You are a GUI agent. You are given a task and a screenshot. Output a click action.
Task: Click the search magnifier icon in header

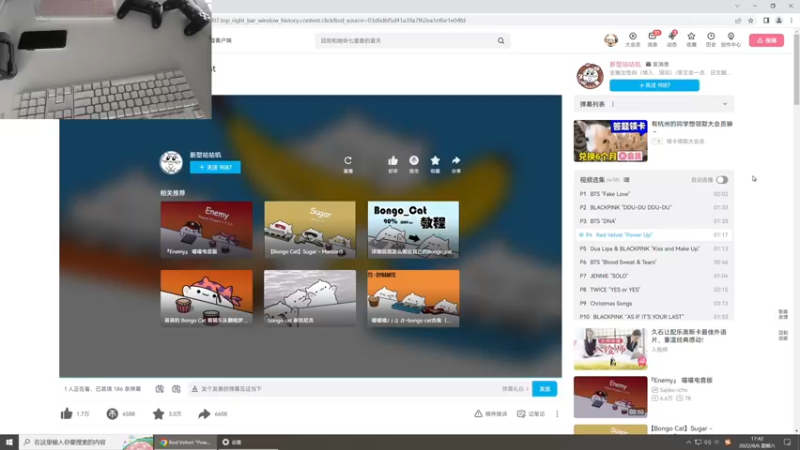(x=501, y=41)
